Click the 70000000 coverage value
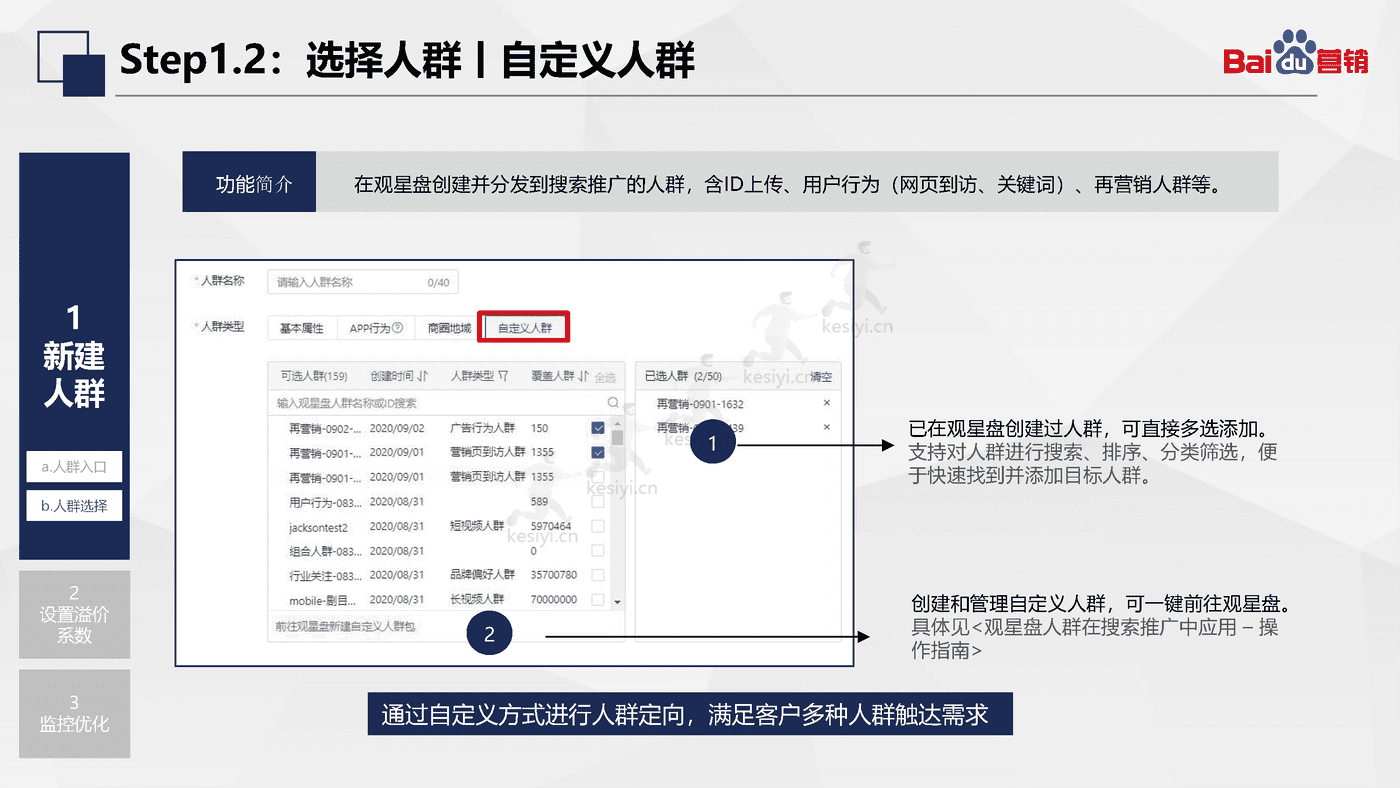 (554, 600)
